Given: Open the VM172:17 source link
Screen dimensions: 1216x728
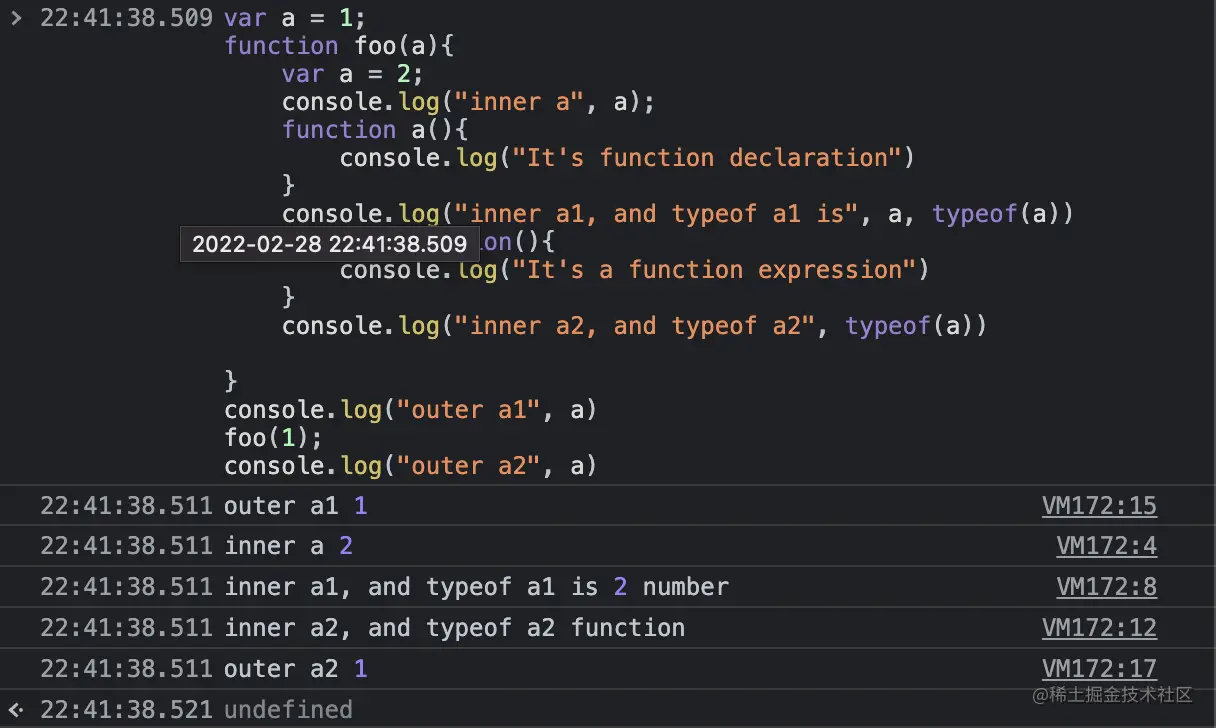Looking at the screenshot, I should (1099, 669).
